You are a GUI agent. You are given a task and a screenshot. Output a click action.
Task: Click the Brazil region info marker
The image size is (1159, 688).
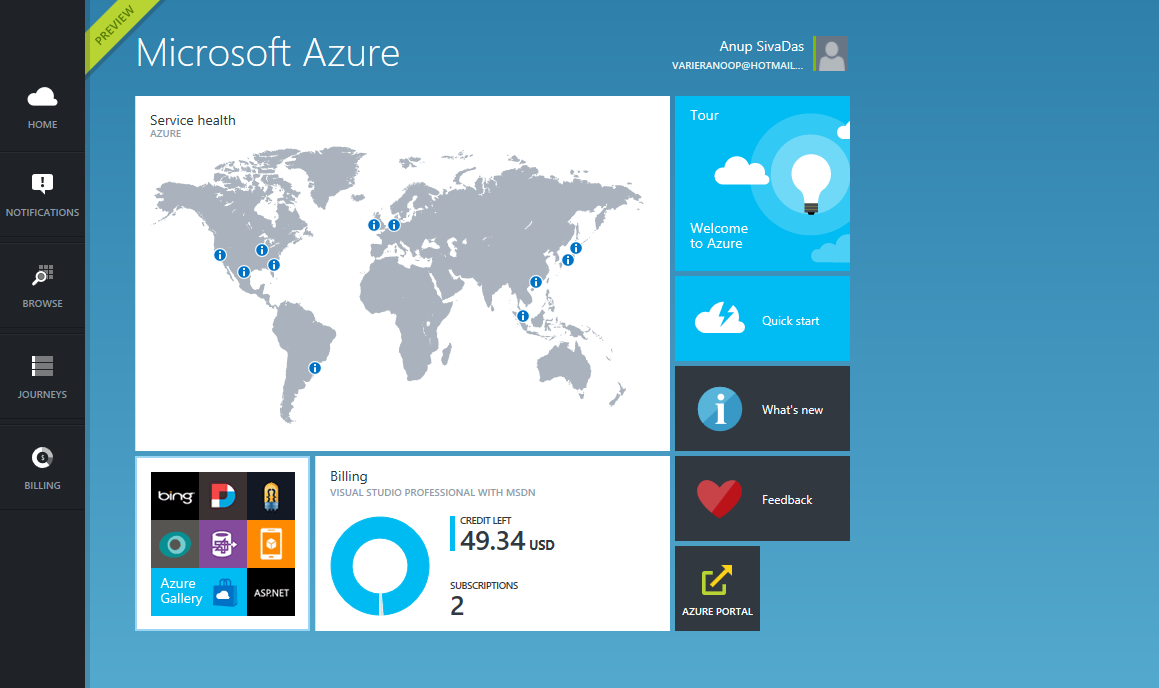click(x=315, y=368)
